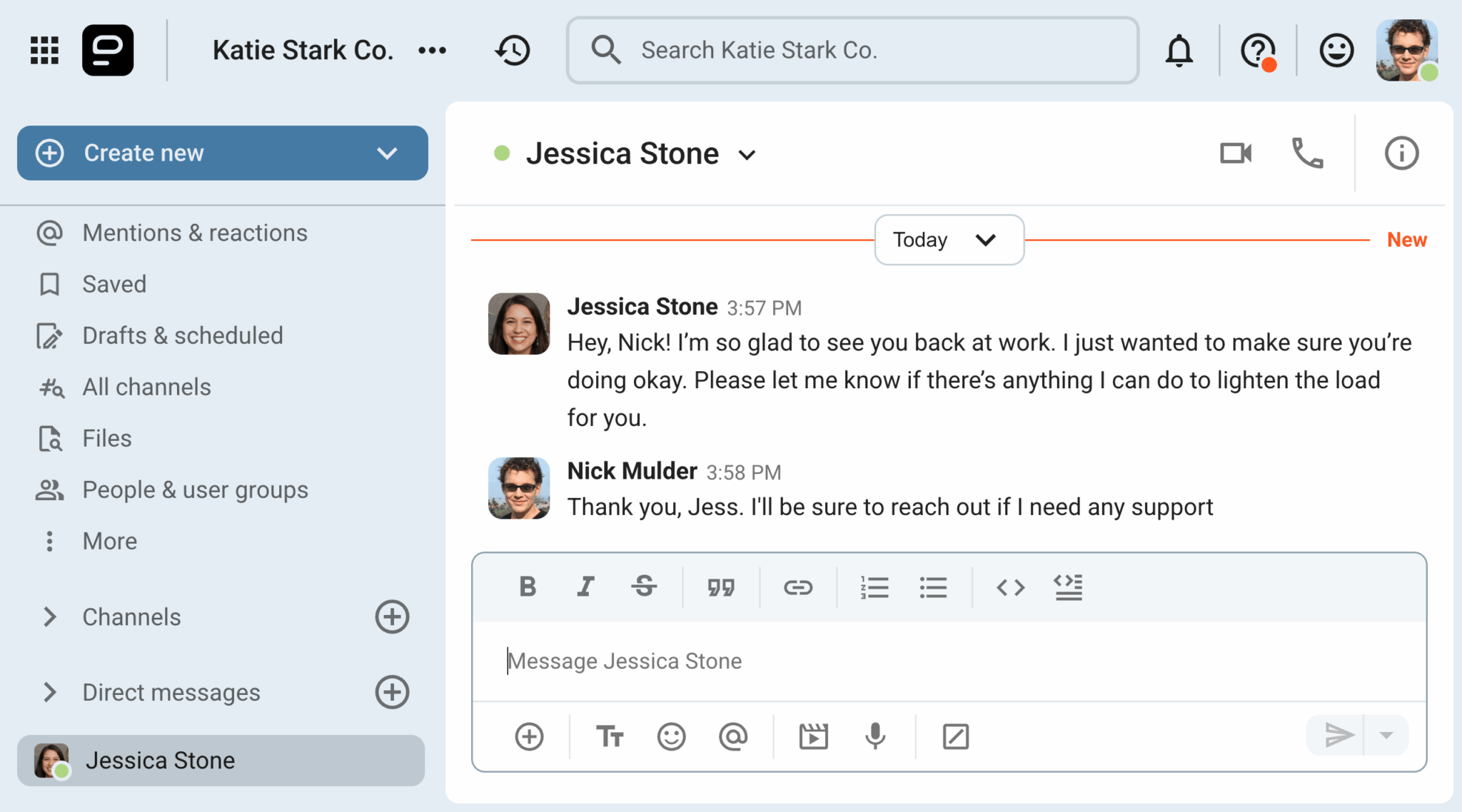
Task: Open conversation info panel
Action: (x=1401, y=153)
